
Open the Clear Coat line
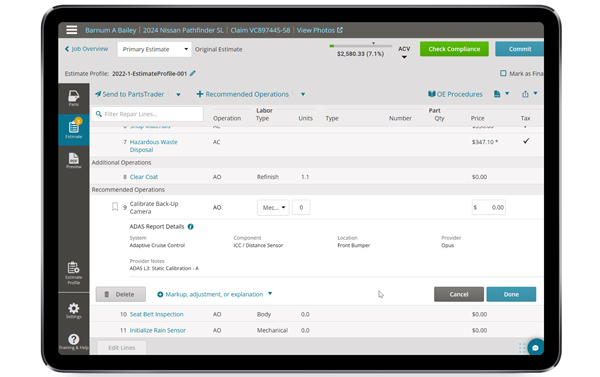[144, 177]
